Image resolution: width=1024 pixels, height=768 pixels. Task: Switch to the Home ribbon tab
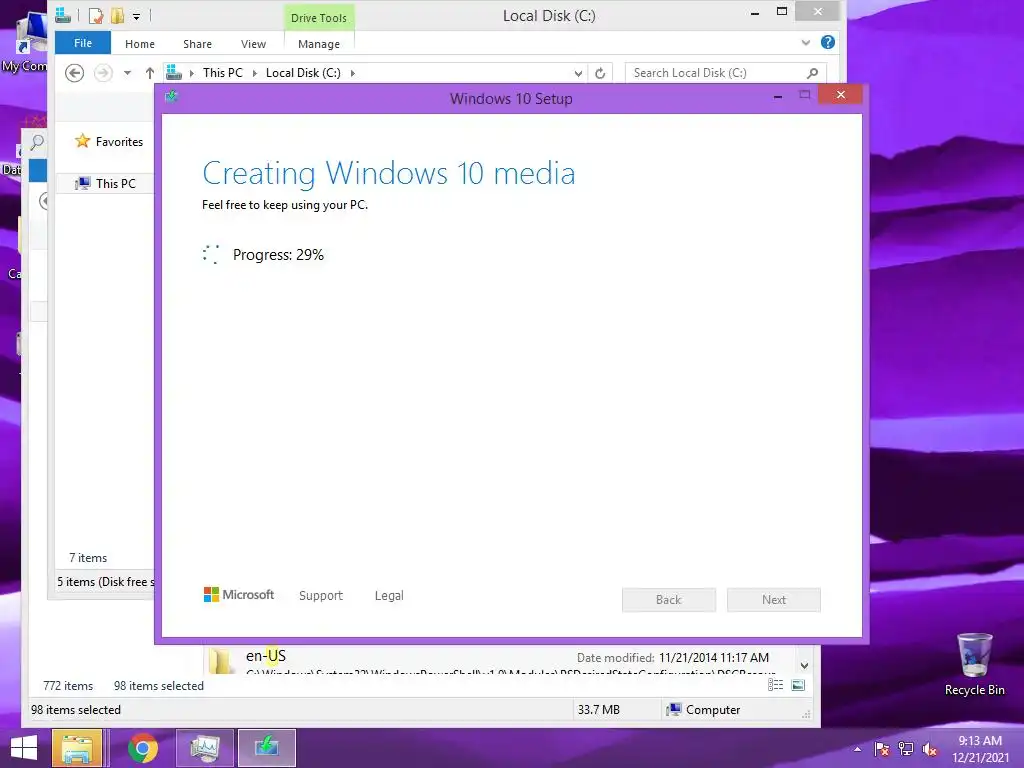(x=140, y=44)
